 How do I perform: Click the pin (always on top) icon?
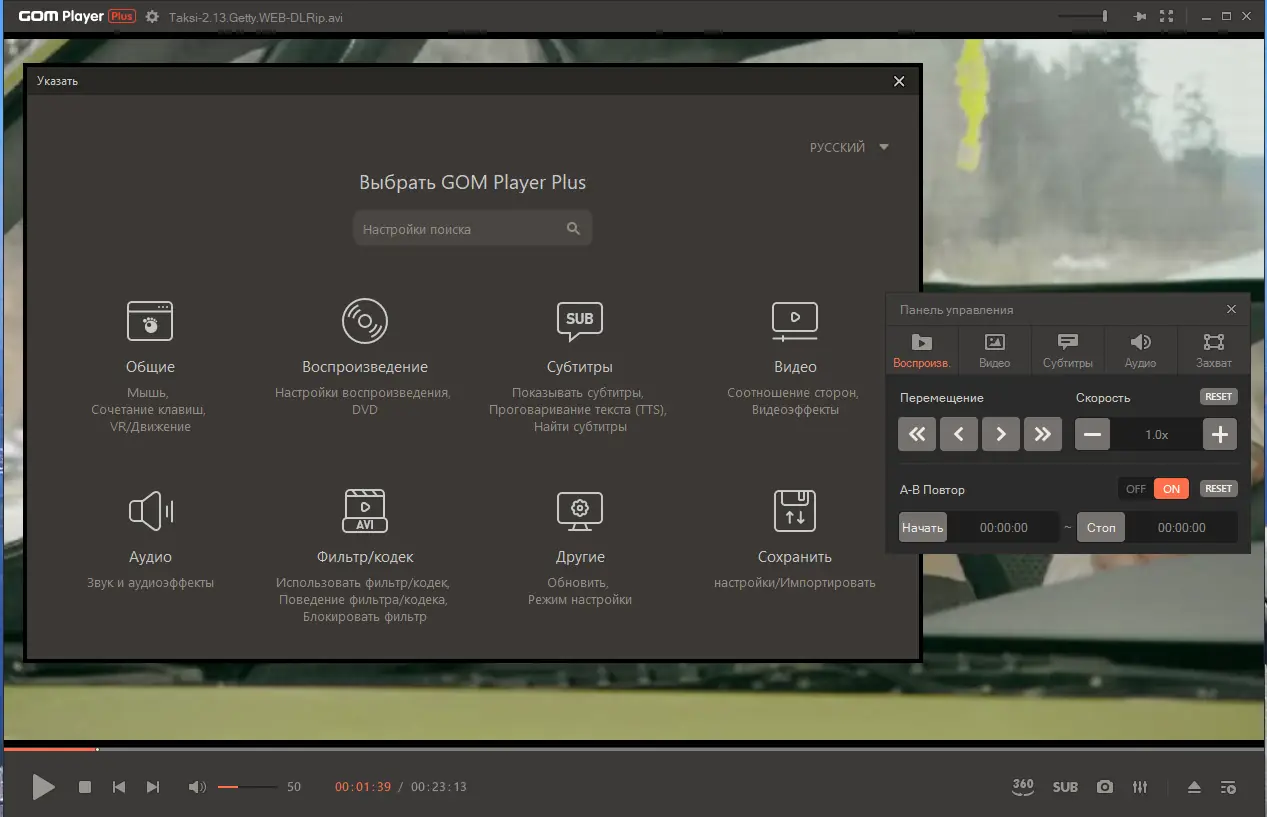[x=1139, y=17]
